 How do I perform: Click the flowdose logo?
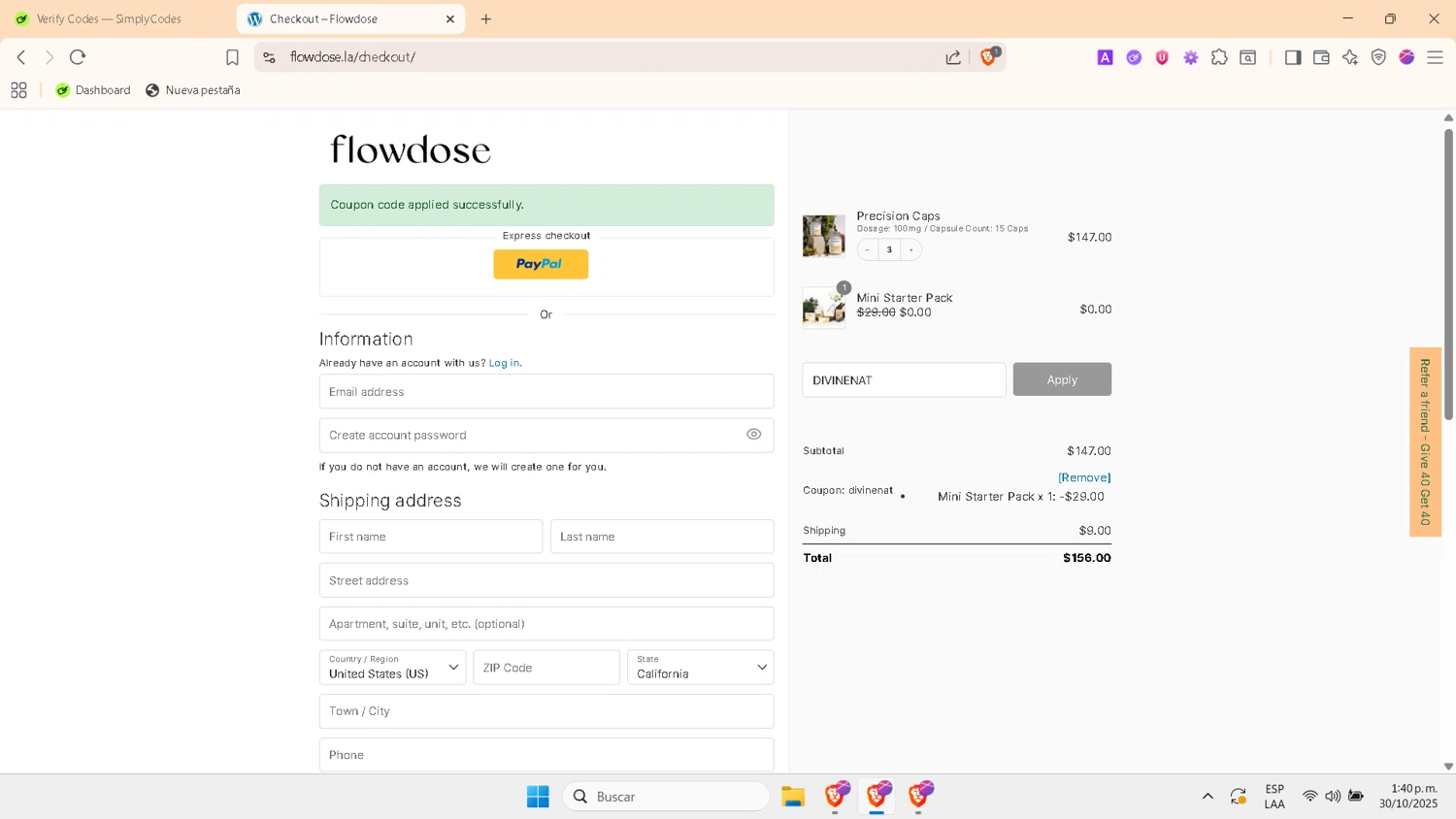coord(411,149)
